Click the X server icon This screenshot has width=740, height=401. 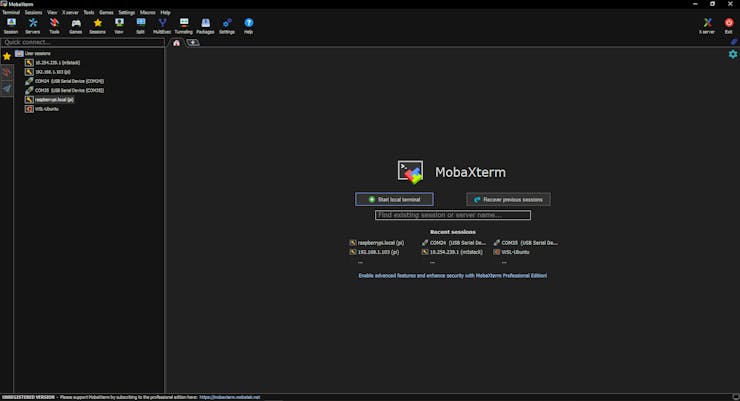tap(707, 25)
